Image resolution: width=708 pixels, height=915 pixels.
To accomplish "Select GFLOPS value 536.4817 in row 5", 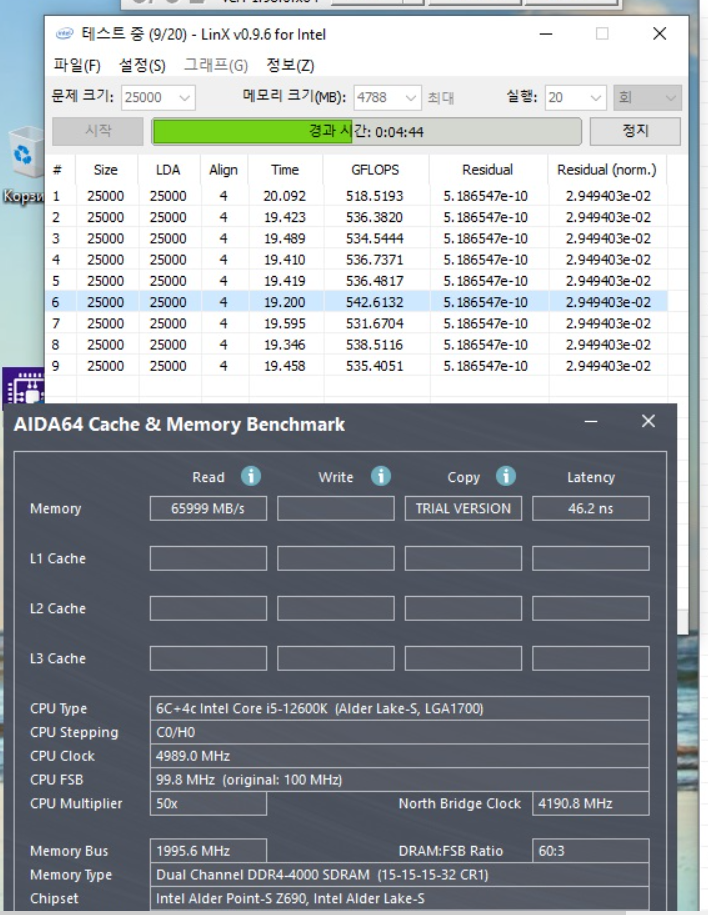I will [x=374, y=281].
